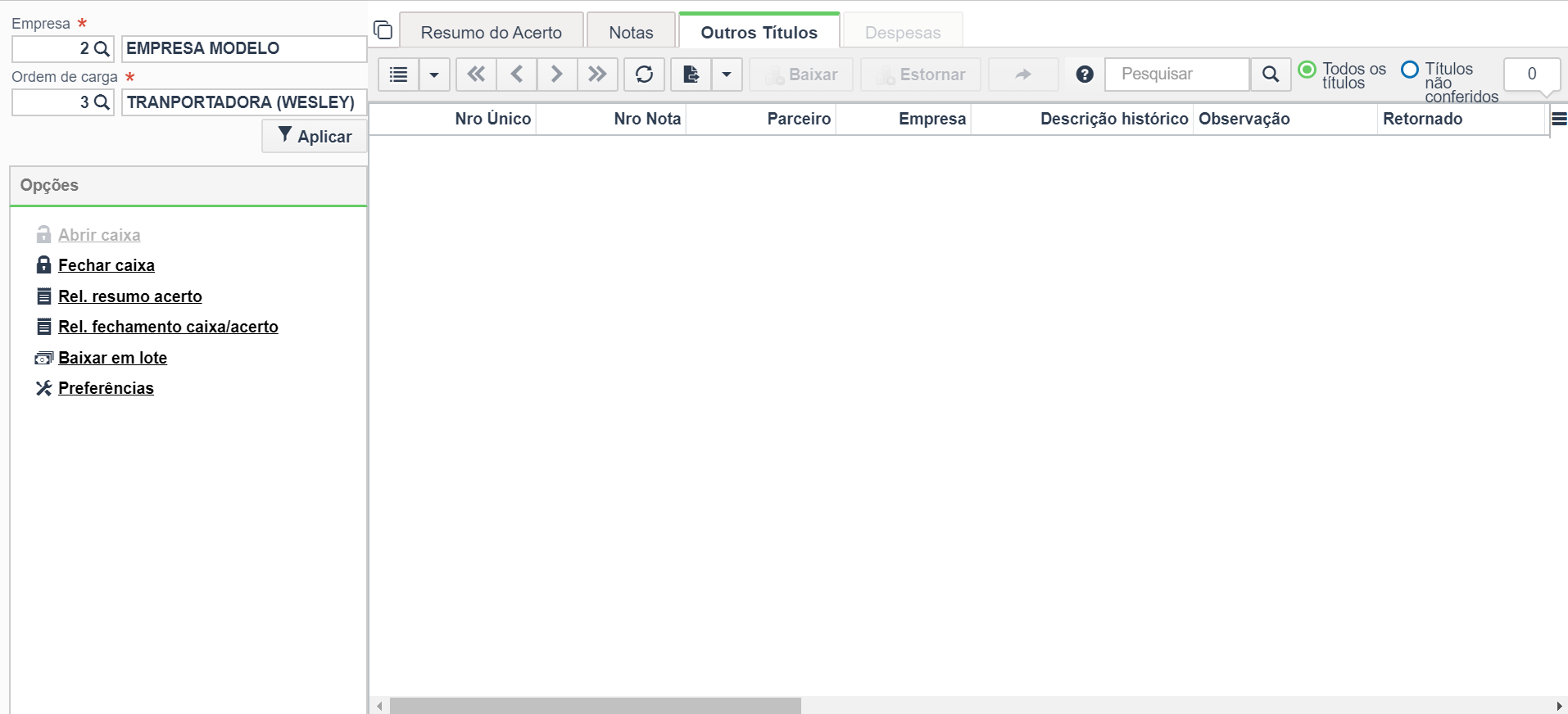
Task: Open the Fechar caixa link
Action: [106, 265]
